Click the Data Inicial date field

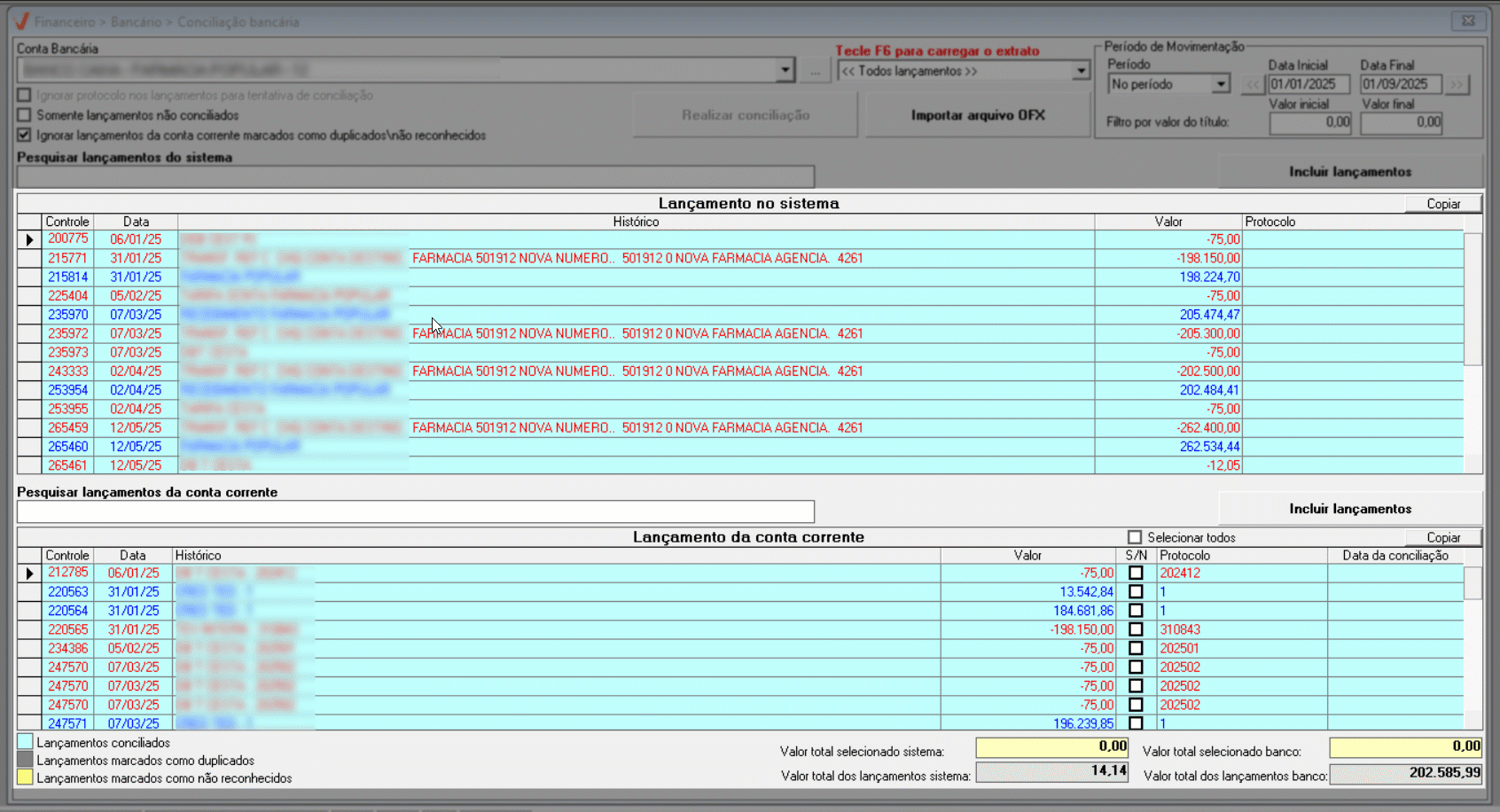[1308, 84]
